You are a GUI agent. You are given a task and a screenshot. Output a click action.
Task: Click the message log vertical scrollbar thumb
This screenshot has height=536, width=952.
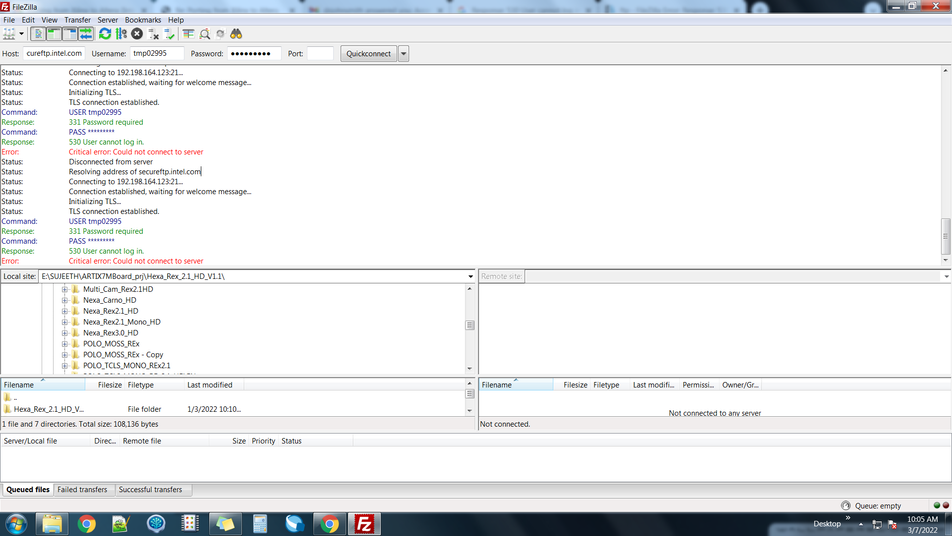point(945,236)
